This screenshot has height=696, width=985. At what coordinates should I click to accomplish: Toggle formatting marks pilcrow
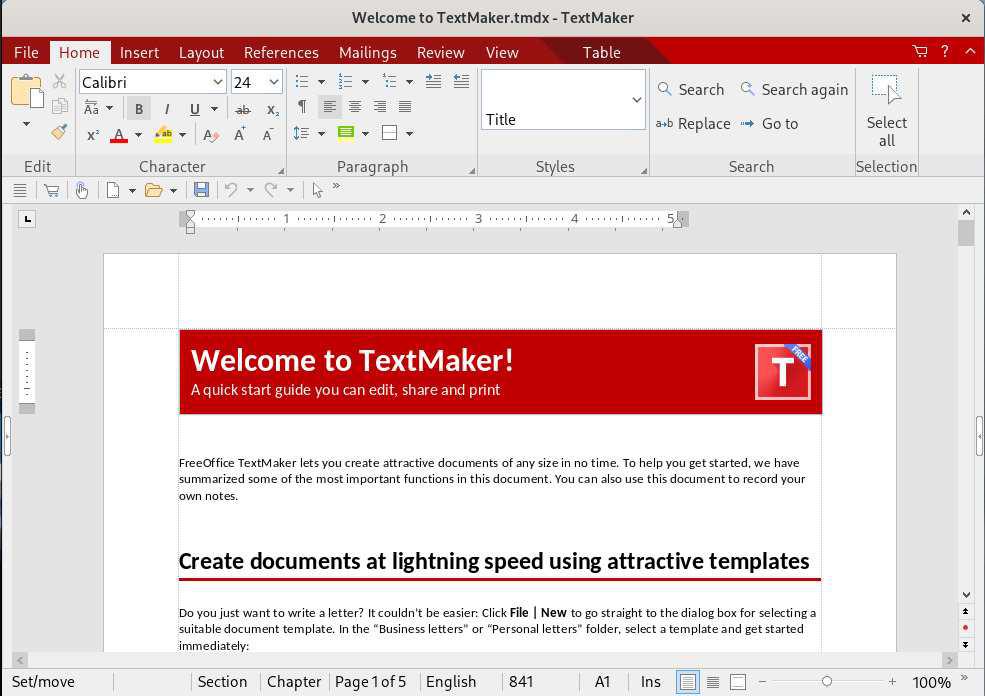302,107
